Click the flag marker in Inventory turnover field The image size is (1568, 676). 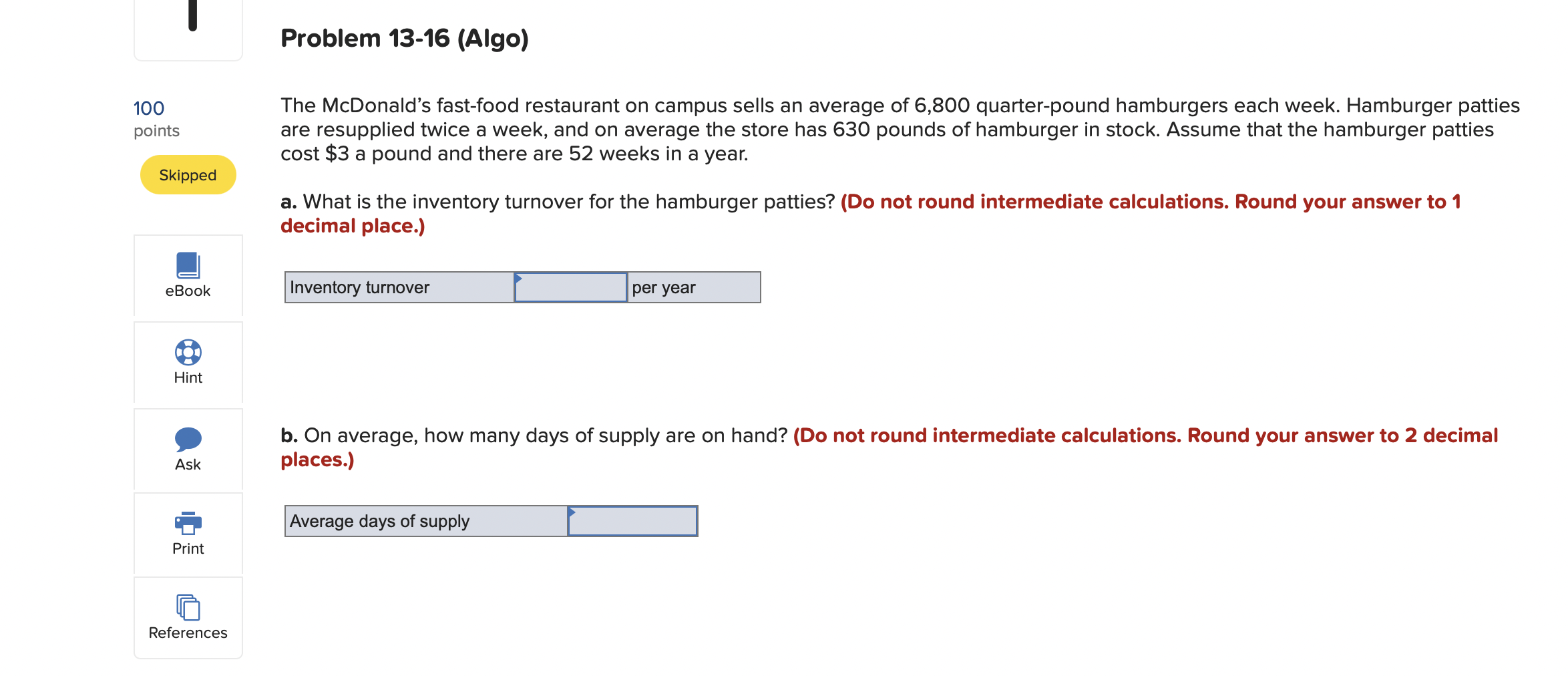tap(520, 278)
